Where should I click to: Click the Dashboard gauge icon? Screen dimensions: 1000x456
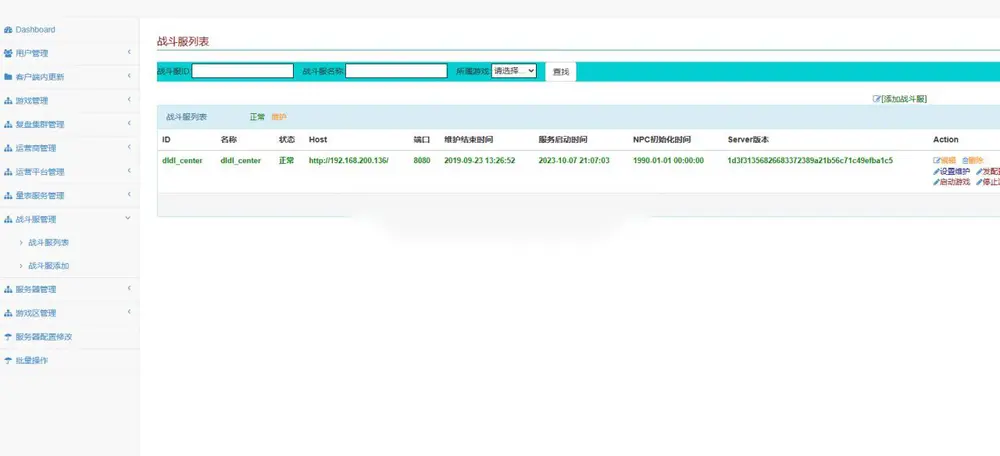8,30
